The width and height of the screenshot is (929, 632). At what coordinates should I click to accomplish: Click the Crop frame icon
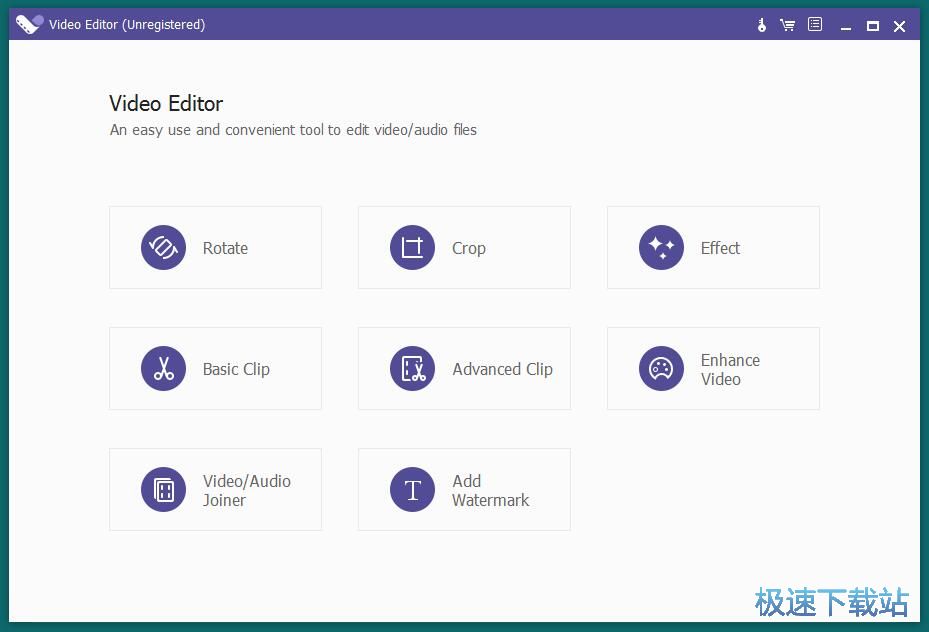pyautogui.click(x=412, y=248)
